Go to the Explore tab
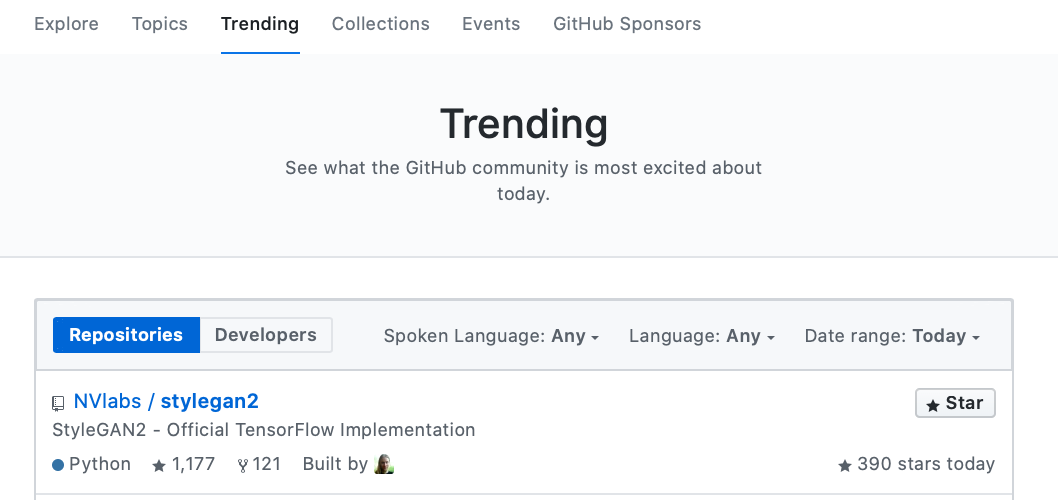The height and width of the screenshot is (500, 1058). [x=66, y=24]
